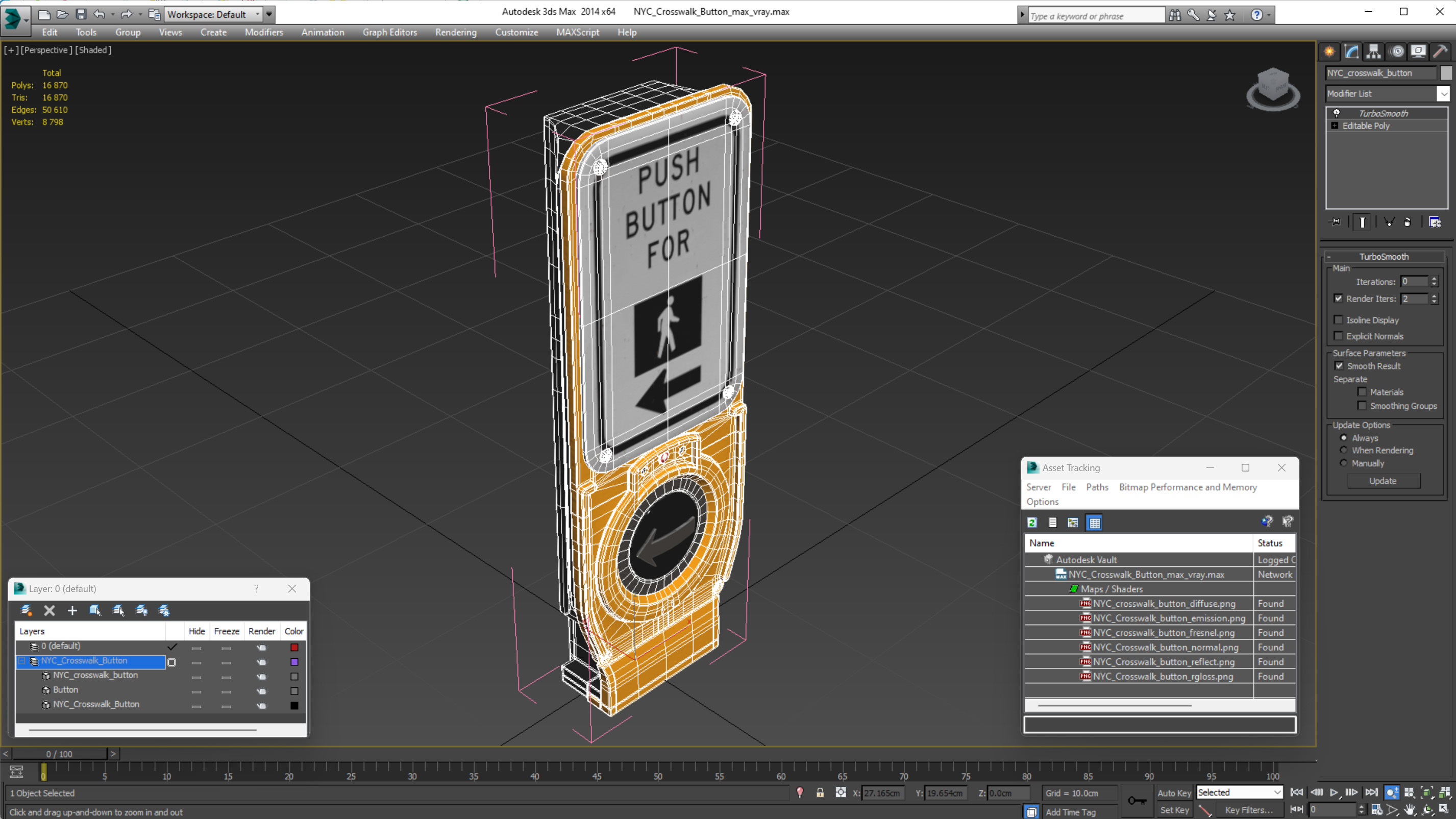The height and width of the screenshot is (819, 1456).
Task: Enable the Isoline Display checkbox
Action: pos(1339,320)
